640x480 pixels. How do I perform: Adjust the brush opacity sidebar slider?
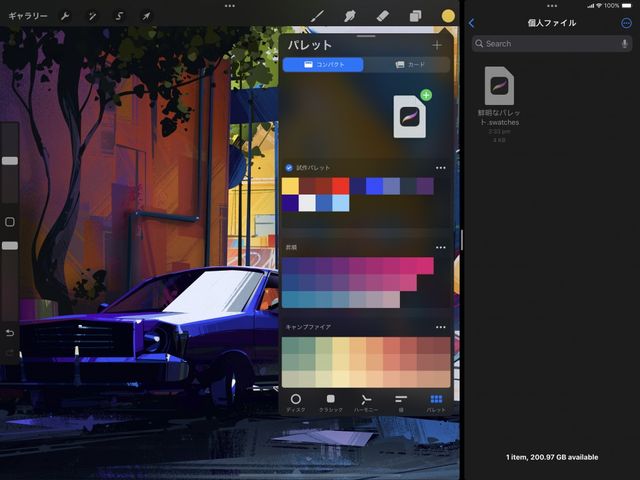[10, 246]
